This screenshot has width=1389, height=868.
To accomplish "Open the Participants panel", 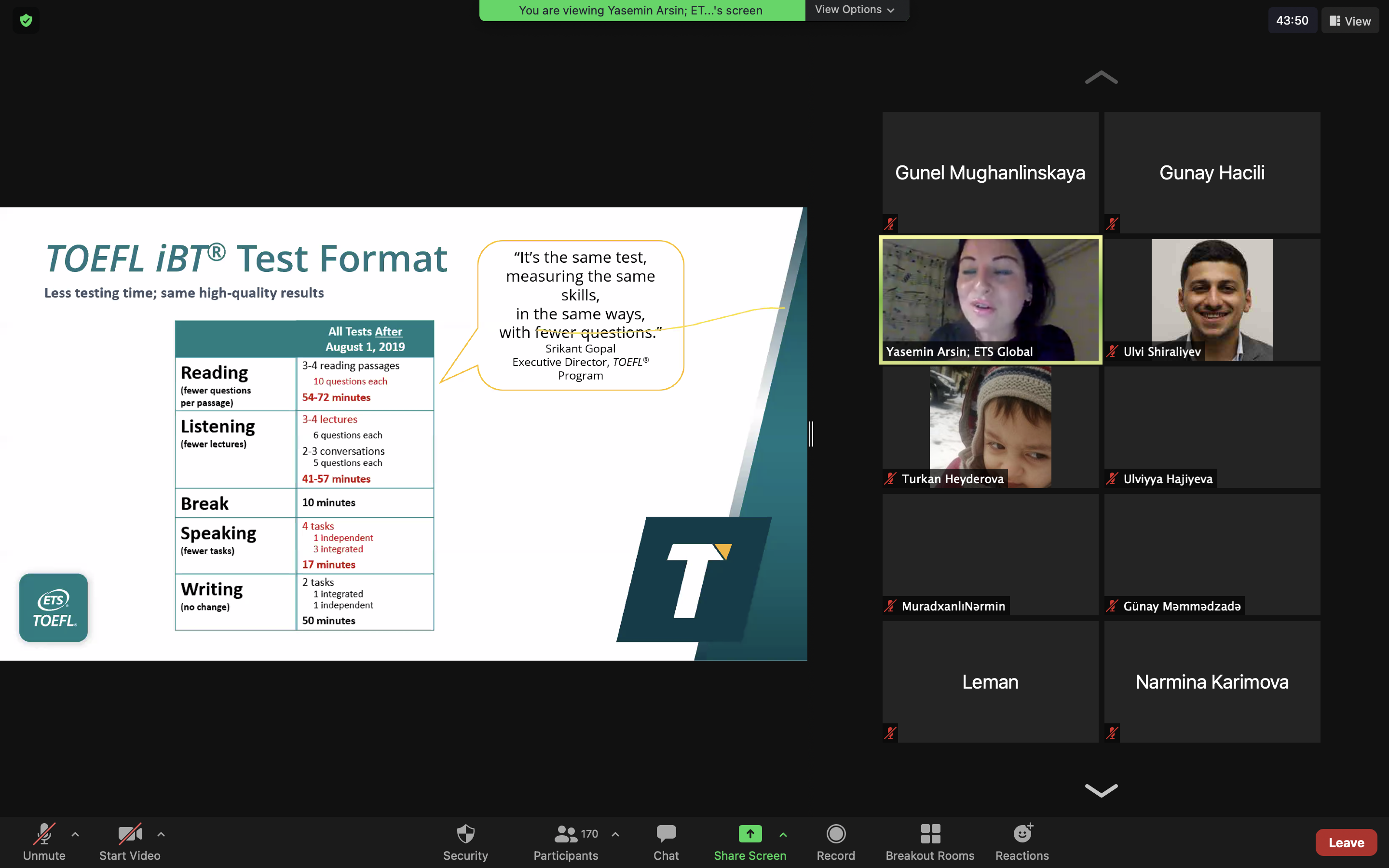I will pyautogui.click(x=565, y=841).
